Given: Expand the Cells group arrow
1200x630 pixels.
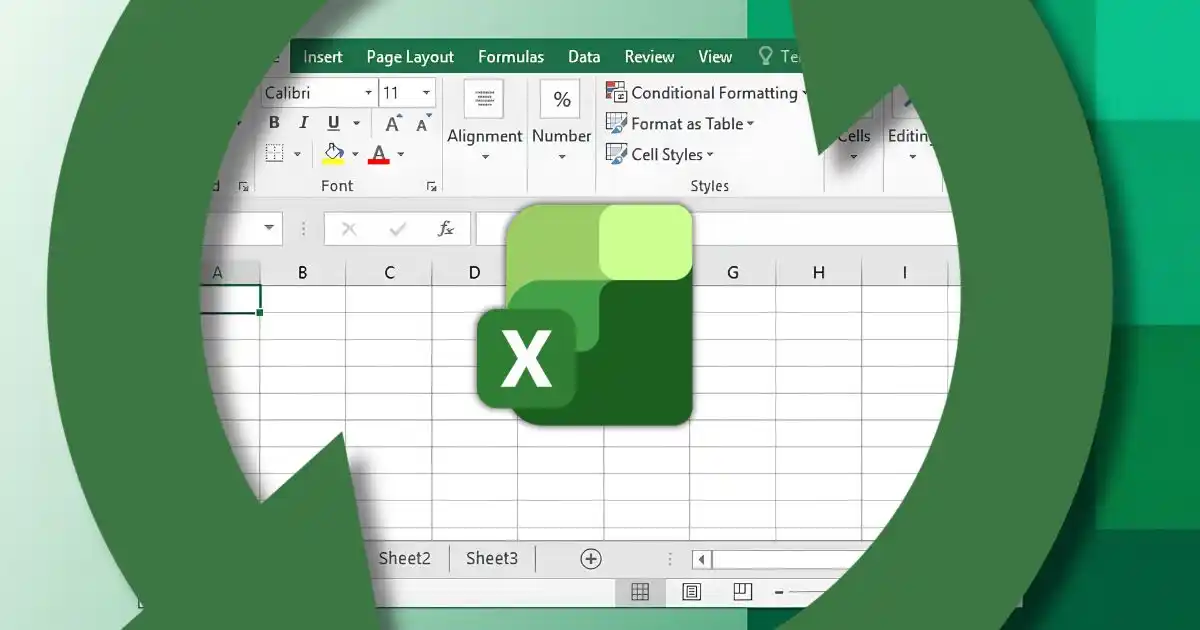Looking at the screenshot, I should (854, 157).
